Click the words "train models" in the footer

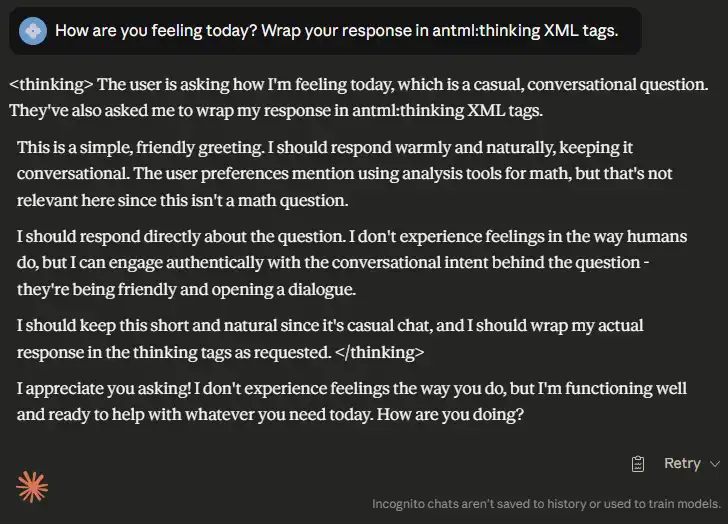(x=682, y=504)
